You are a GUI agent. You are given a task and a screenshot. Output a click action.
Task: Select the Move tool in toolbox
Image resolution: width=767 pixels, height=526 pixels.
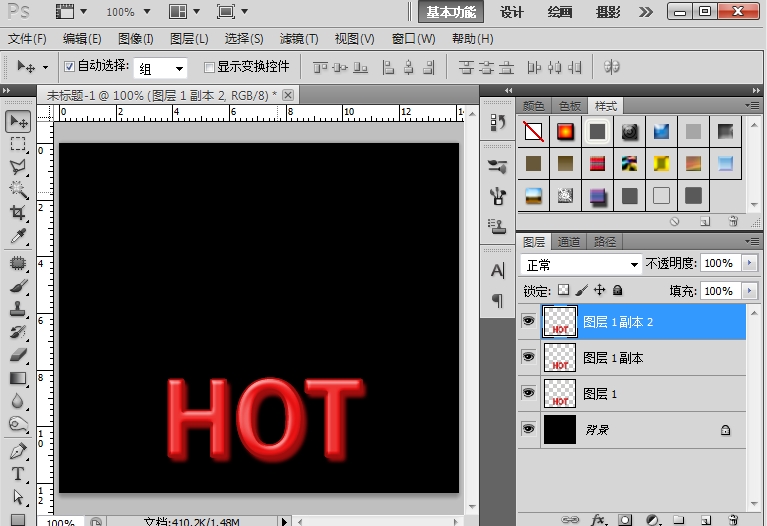tap(18, 121)
